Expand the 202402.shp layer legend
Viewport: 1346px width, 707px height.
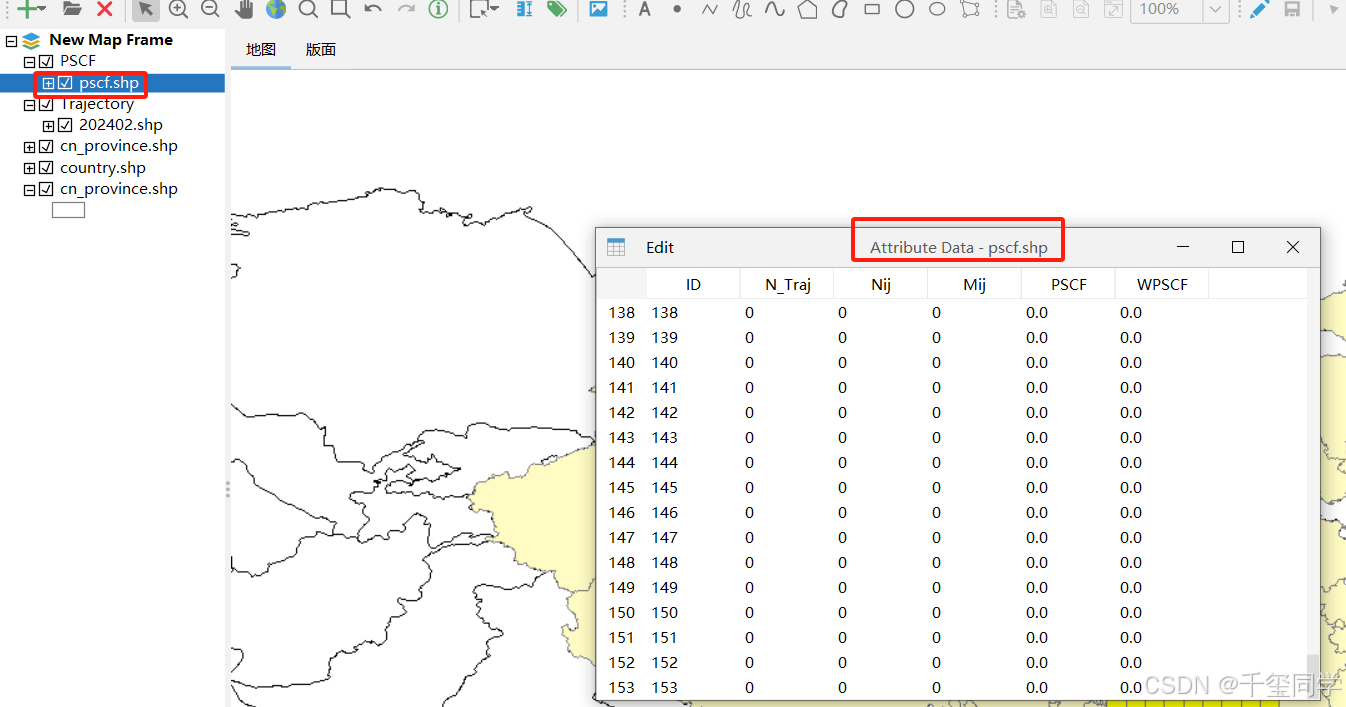point(48,126)
